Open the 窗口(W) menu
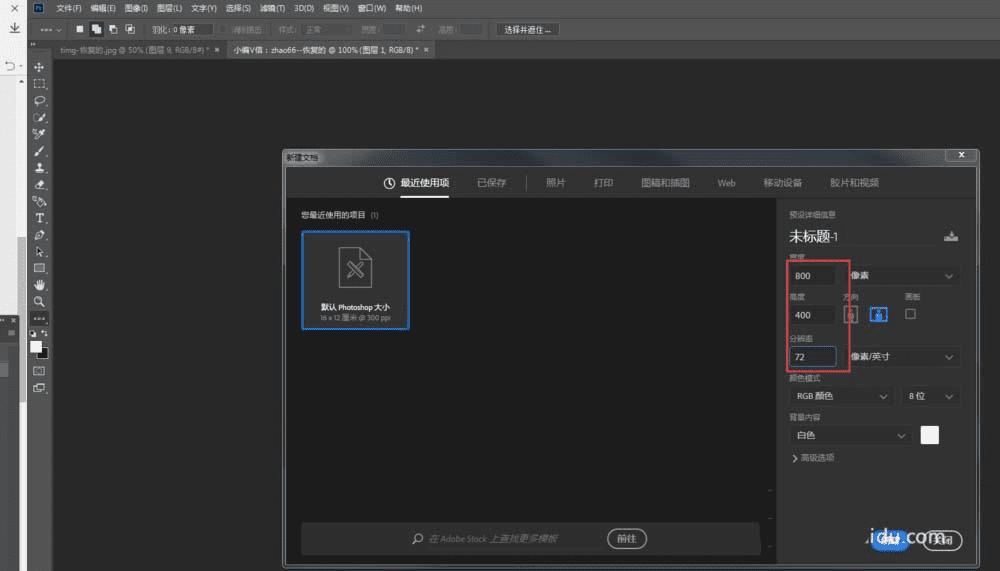The width and height of the screenshot is (1000, 571). (x=371, y=8)
